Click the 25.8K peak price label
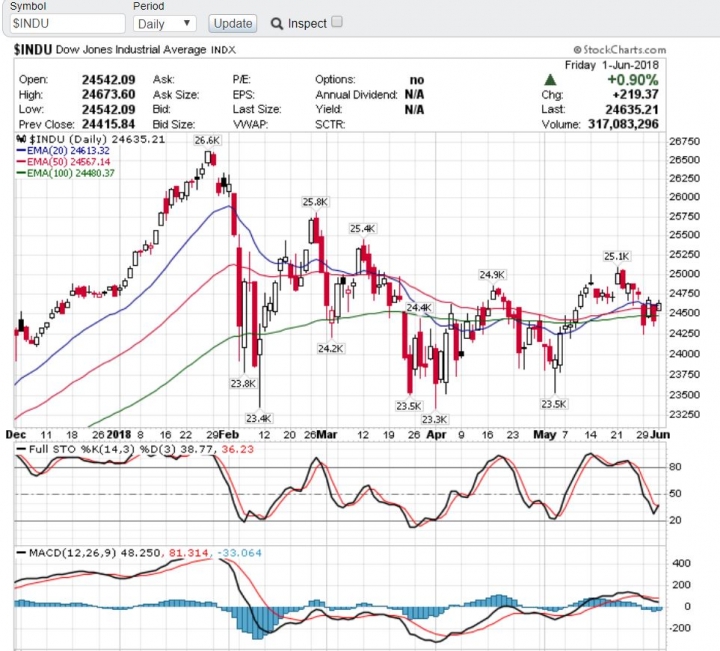 click(315, 202)
